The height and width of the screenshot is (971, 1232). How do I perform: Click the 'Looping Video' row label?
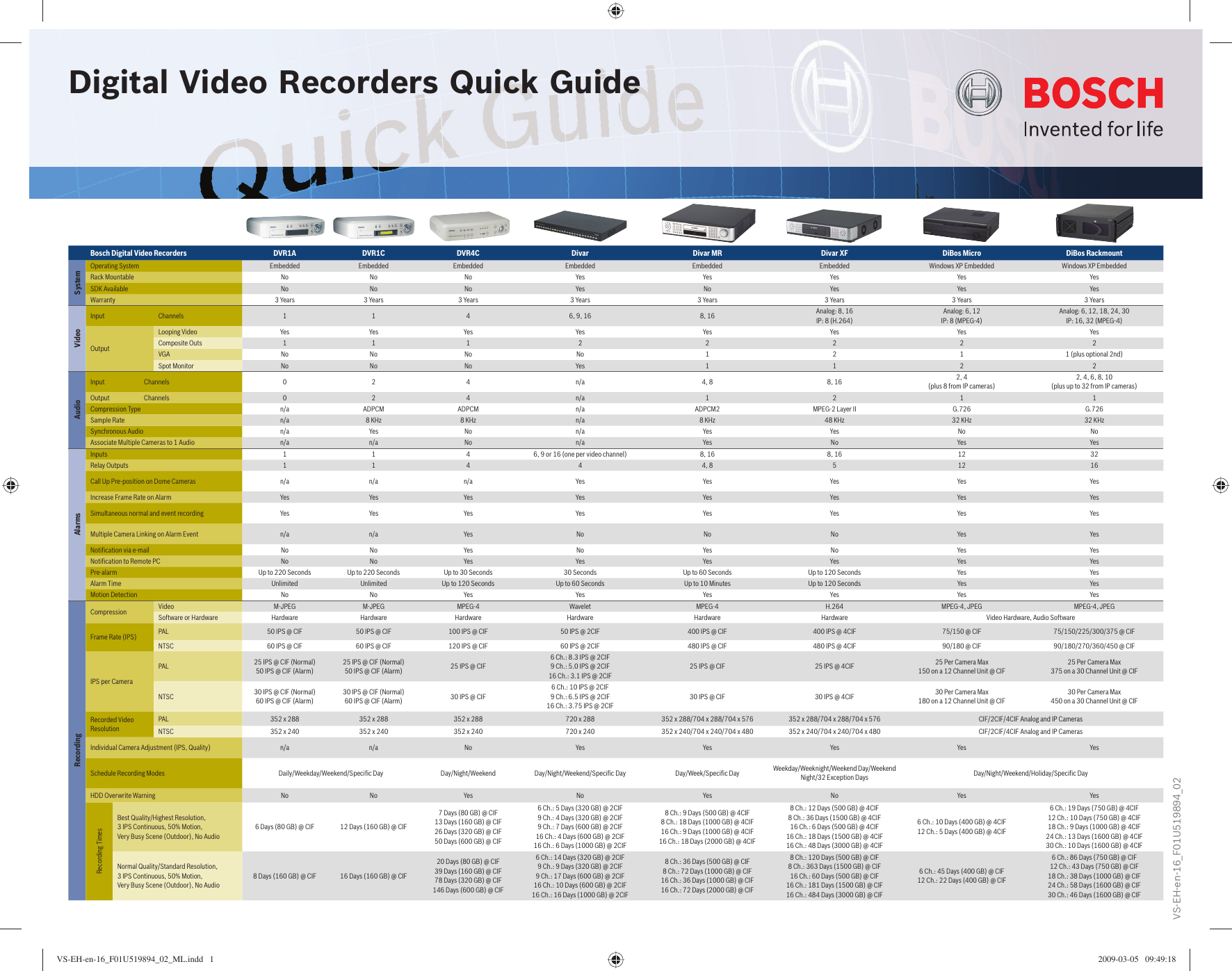[x=177, y=332]
